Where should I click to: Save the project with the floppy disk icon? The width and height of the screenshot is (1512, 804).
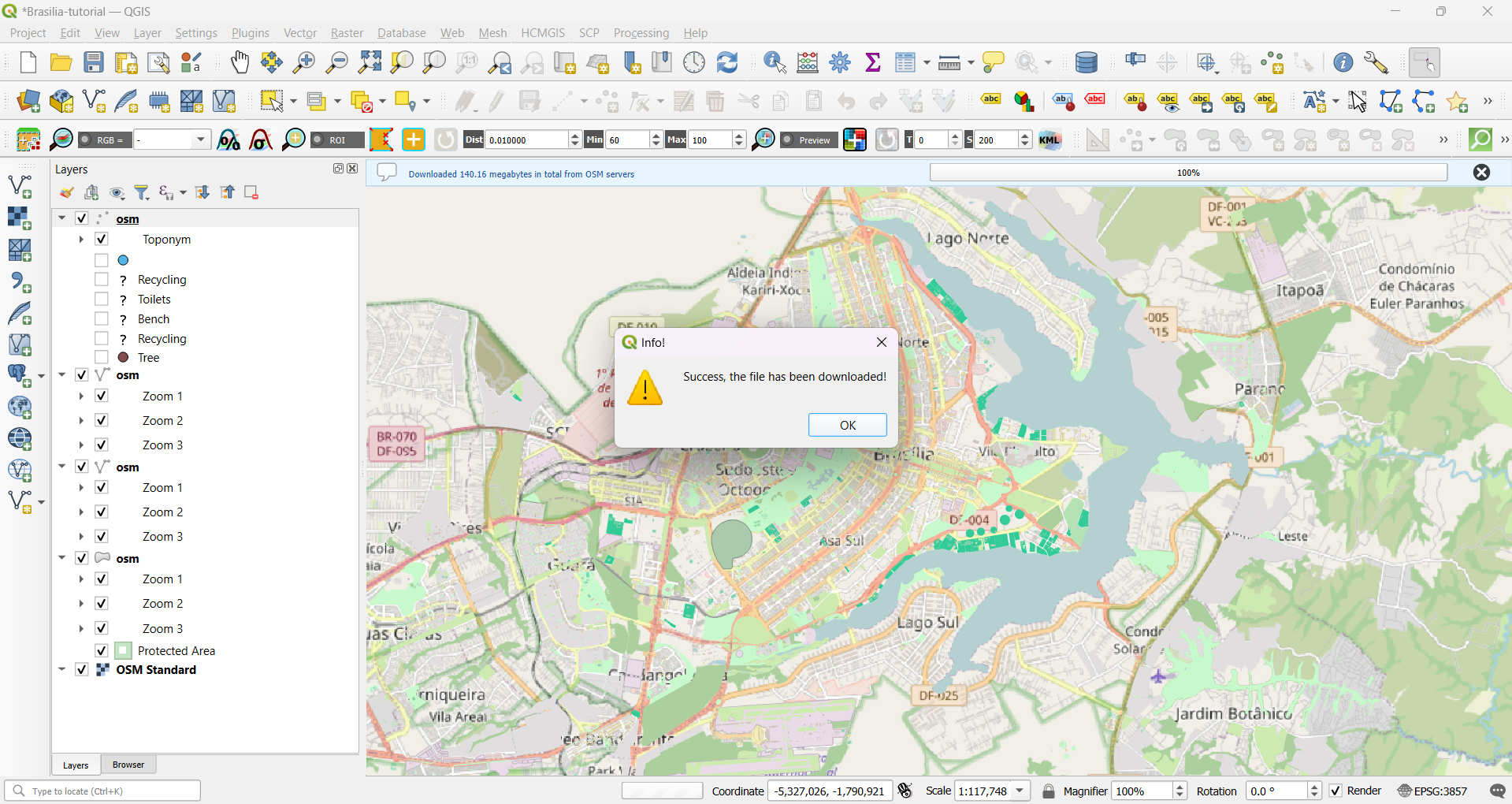click(94, 62)
